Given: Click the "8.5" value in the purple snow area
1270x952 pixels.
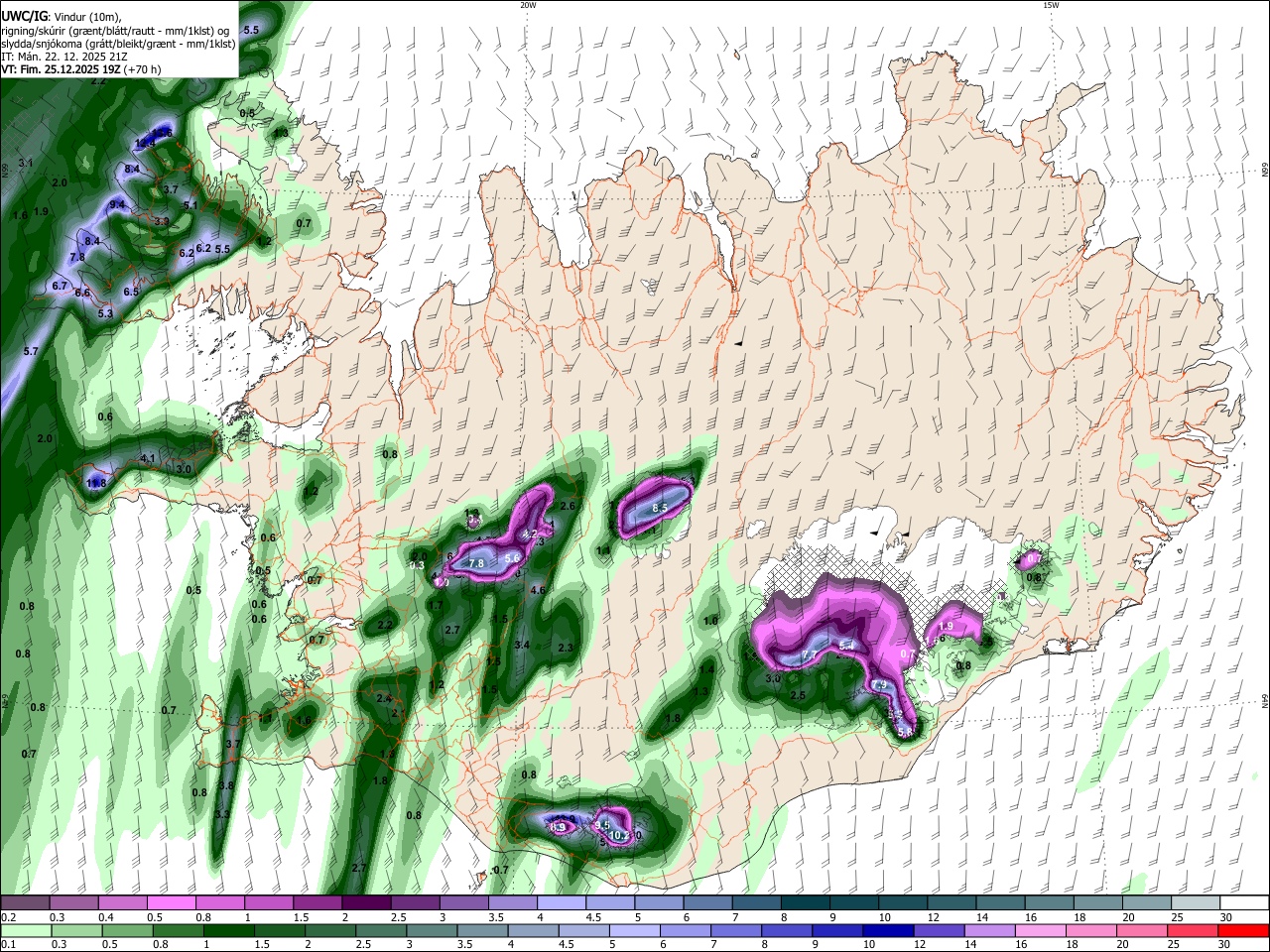Looking at the screenshot, I should [660, 509].
